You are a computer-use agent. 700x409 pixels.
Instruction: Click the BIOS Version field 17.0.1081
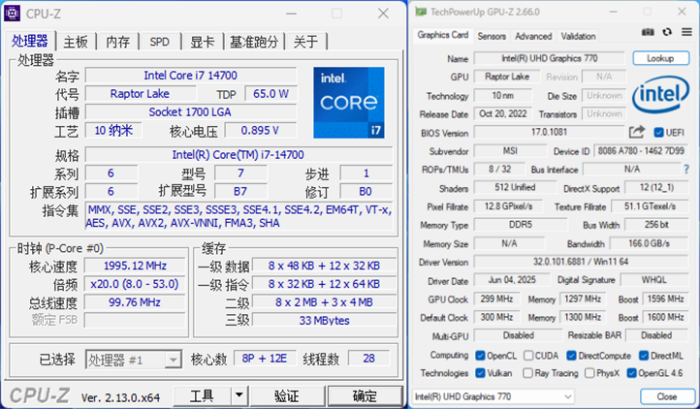pos(549,132)
